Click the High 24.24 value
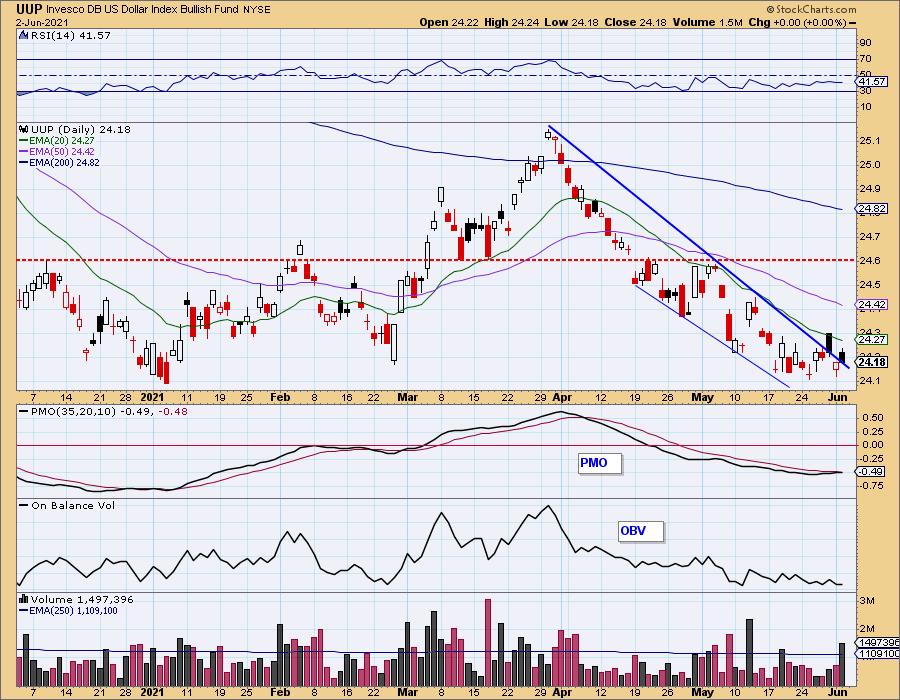The width and height of the screenshot is (900, 700). [x=512, y=22]
